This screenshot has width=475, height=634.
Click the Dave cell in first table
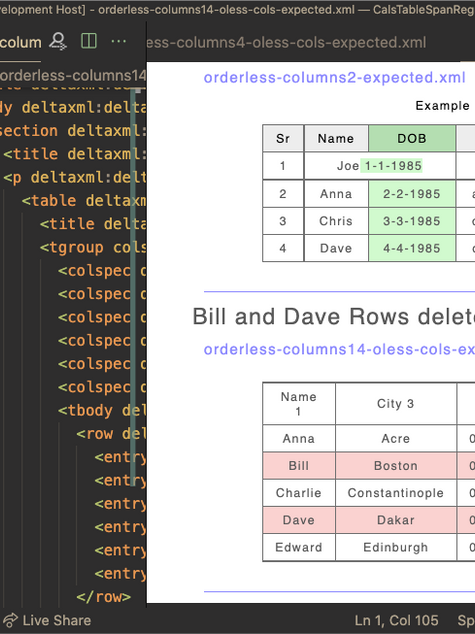tap(336, 248)
